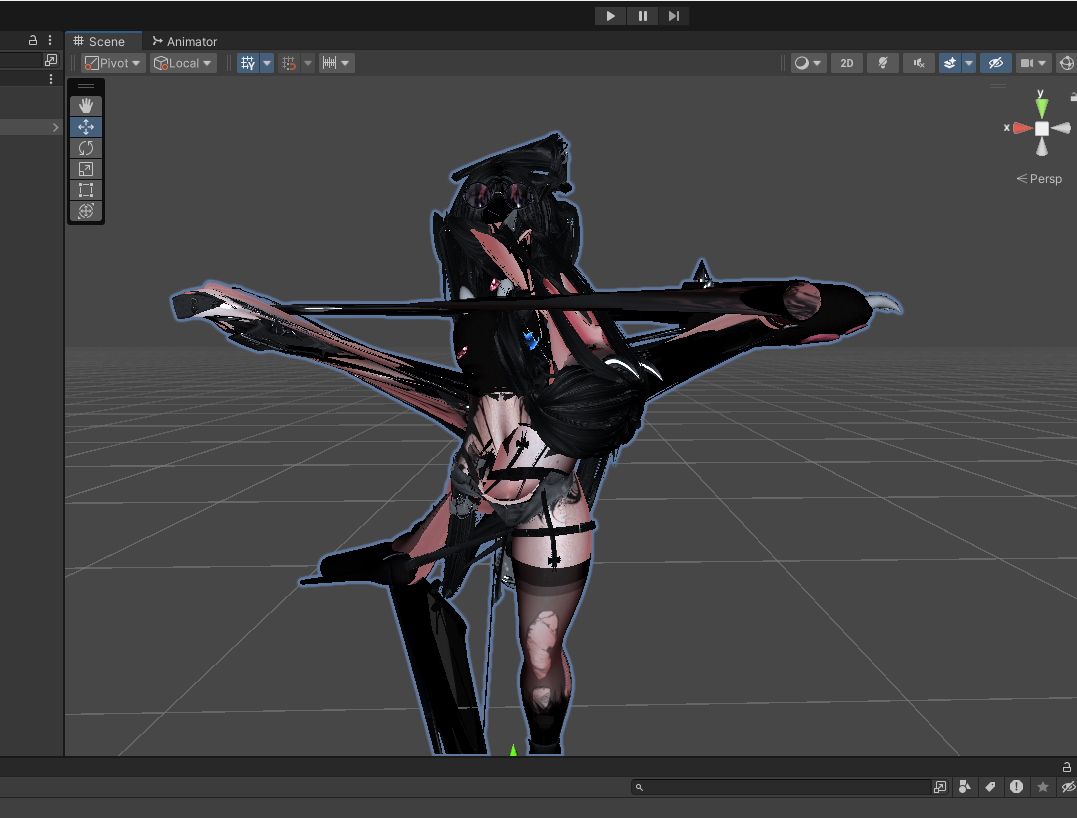Screen dimensions: 1077x818
Task: Toggle bottom panel lock icon
Action: click(1067, 767)
